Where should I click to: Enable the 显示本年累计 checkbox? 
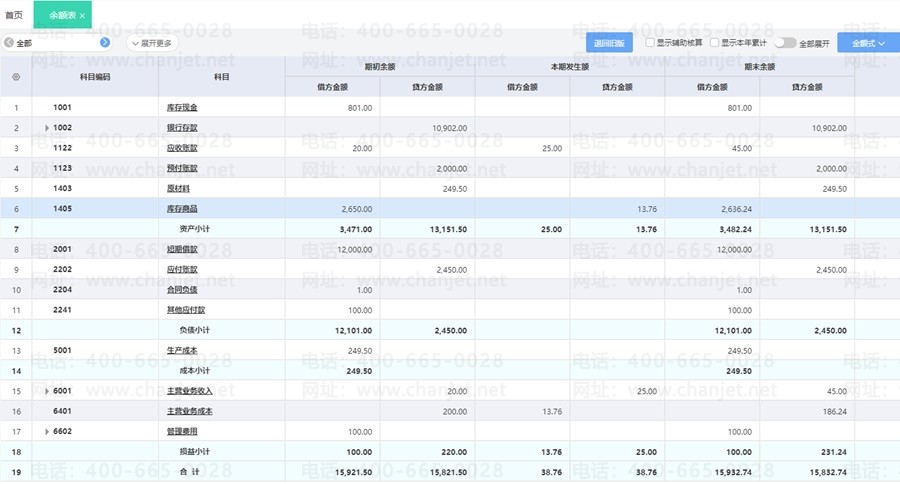pos(714,43)
